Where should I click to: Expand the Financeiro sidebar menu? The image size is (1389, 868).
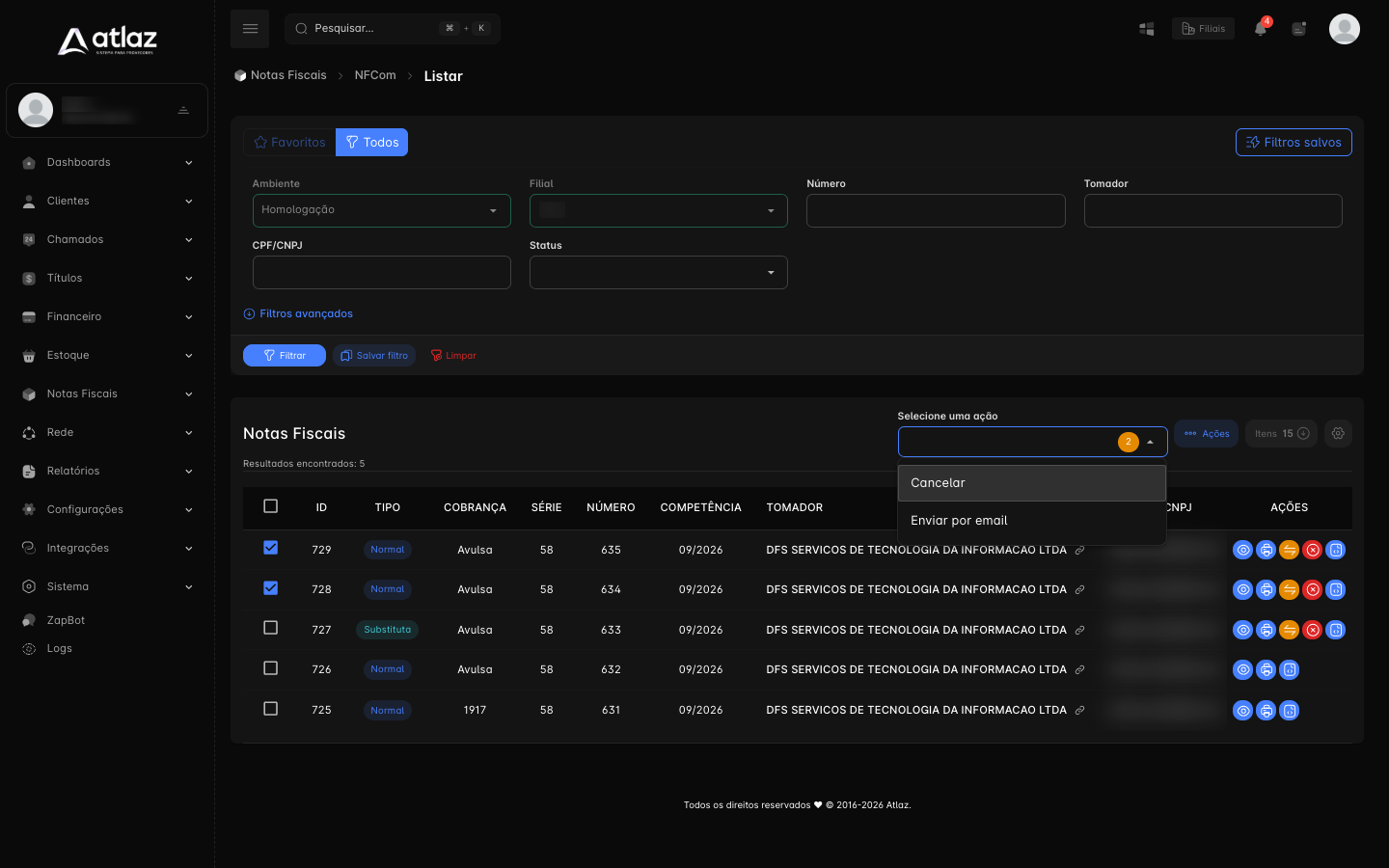[x=107, y=316]
